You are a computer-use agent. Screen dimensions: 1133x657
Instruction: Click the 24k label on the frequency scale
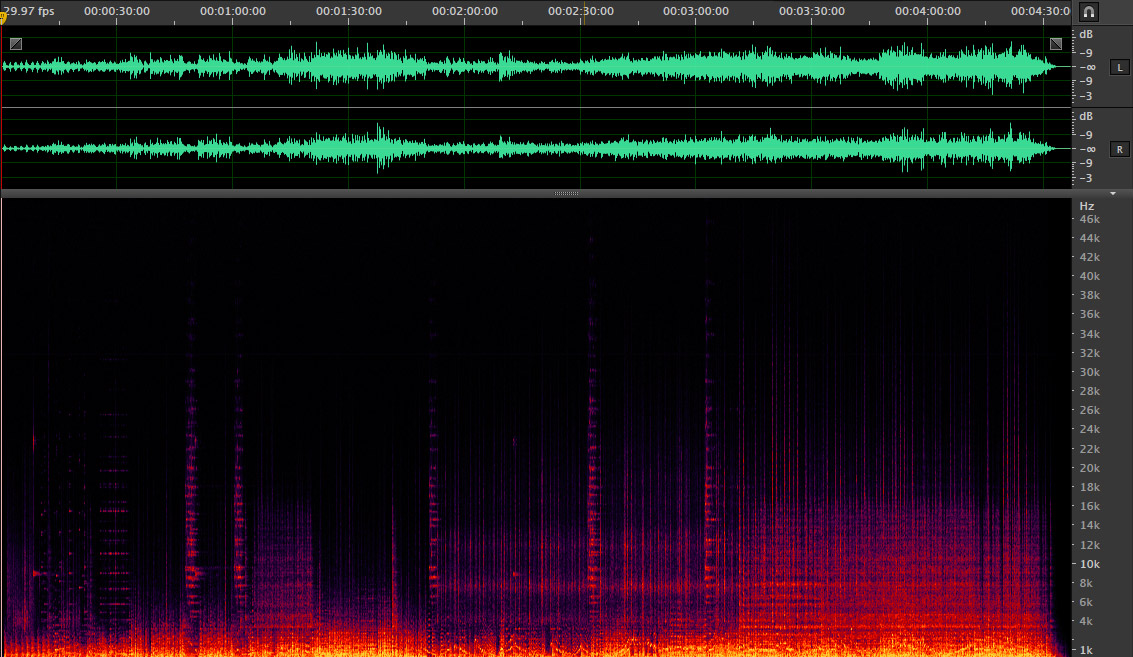(x=1090, y=429)
